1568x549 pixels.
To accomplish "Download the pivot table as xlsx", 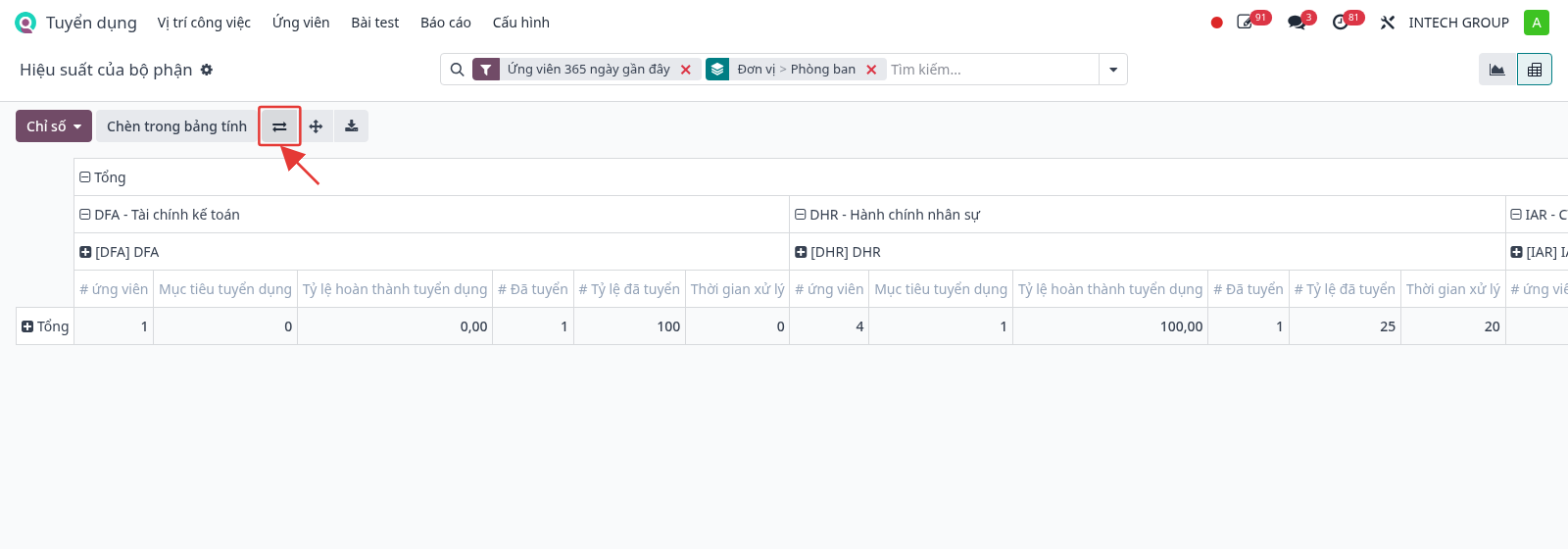I will click(x=352, y=126).
